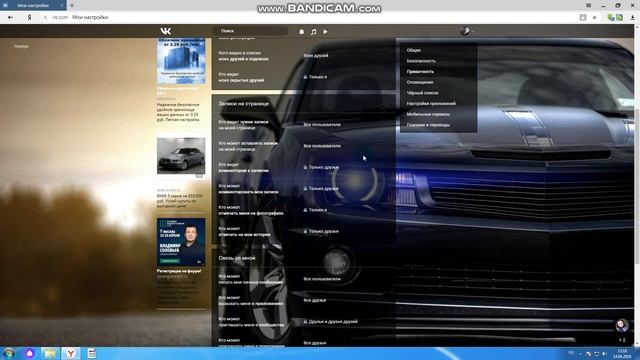Click the taskbar clock and date
This screenshot has width=640, height=360.
pos(622,353)
